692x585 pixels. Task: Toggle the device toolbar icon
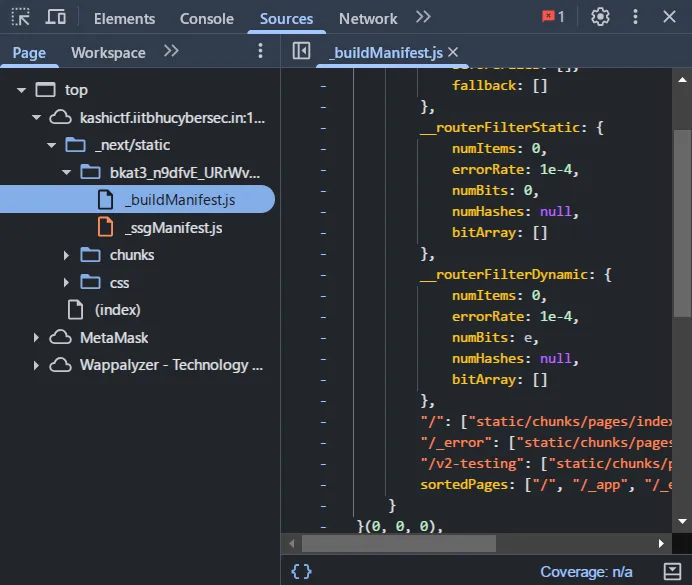[x=56, y=18]
